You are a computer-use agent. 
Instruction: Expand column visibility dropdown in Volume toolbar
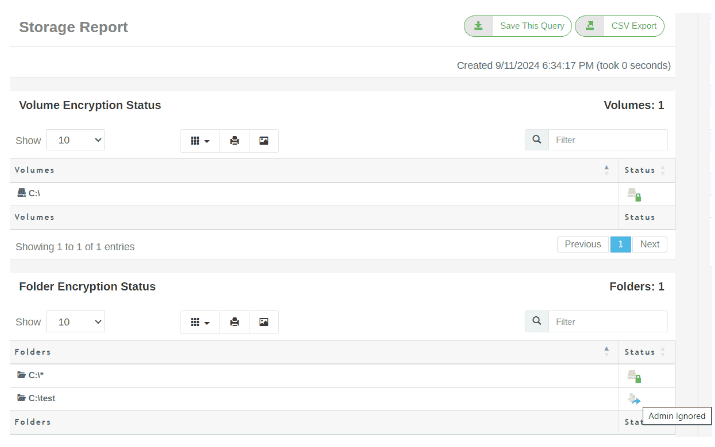pyautogui.click(x=200, y=141)
